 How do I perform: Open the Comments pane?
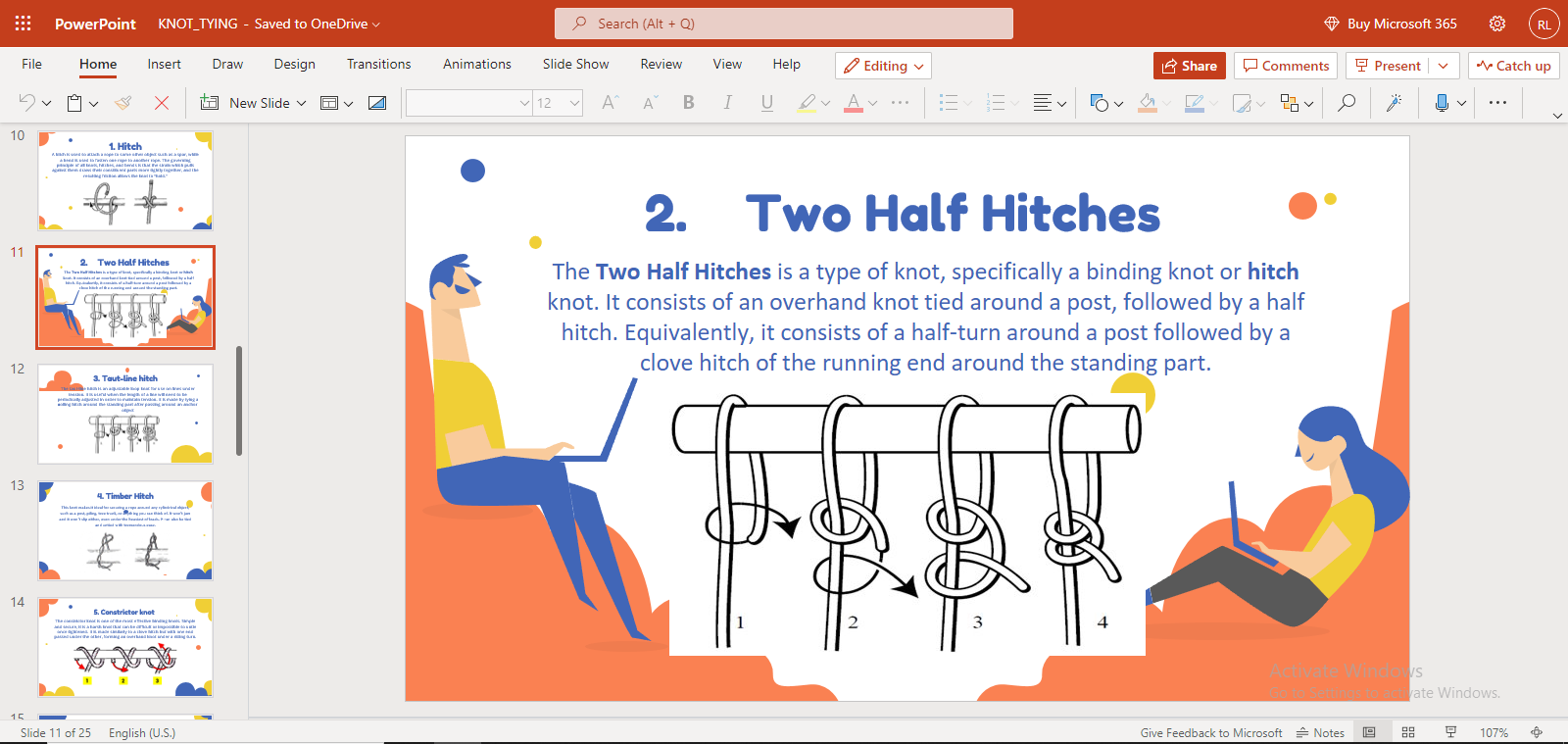1286,66
